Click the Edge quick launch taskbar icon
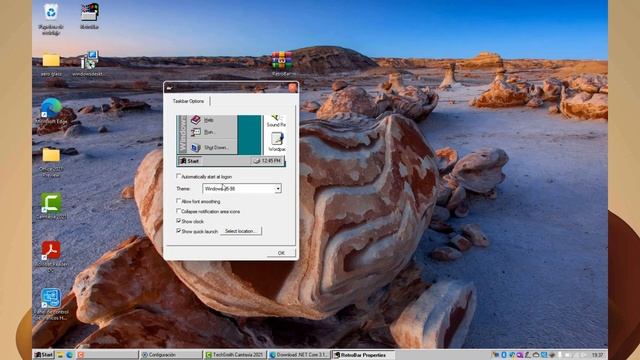Image resolution: width=640 pixels, height=360 pixels. (x=69, y=355)
